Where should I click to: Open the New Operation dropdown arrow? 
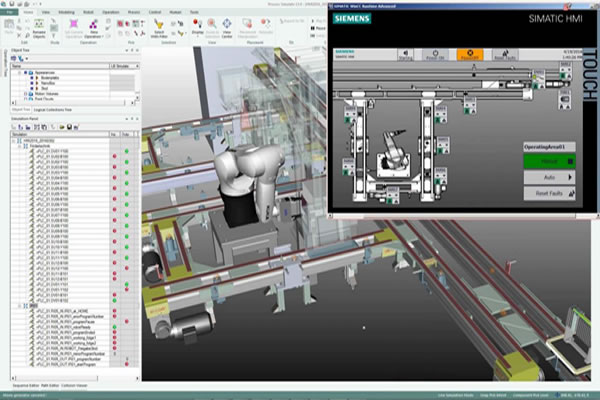pos(102,37)
